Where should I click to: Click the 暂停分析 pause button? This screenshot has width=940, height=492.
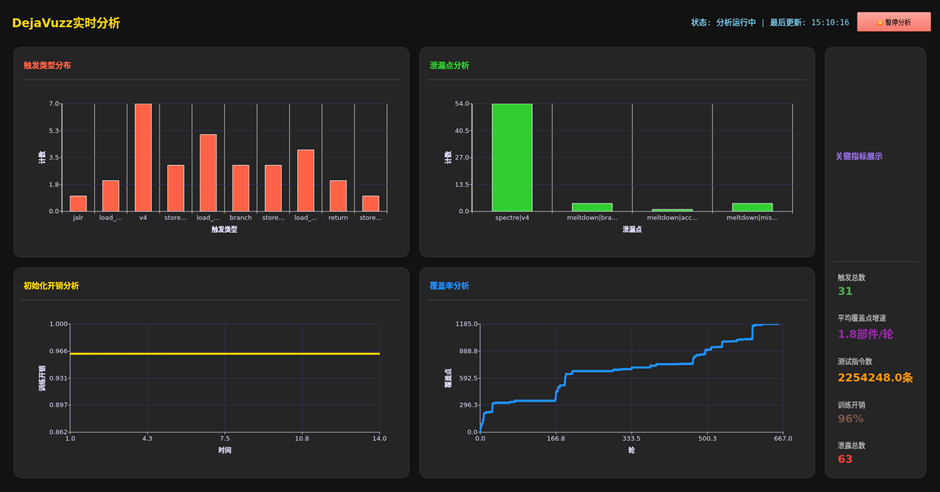click(x=893, y=22)
